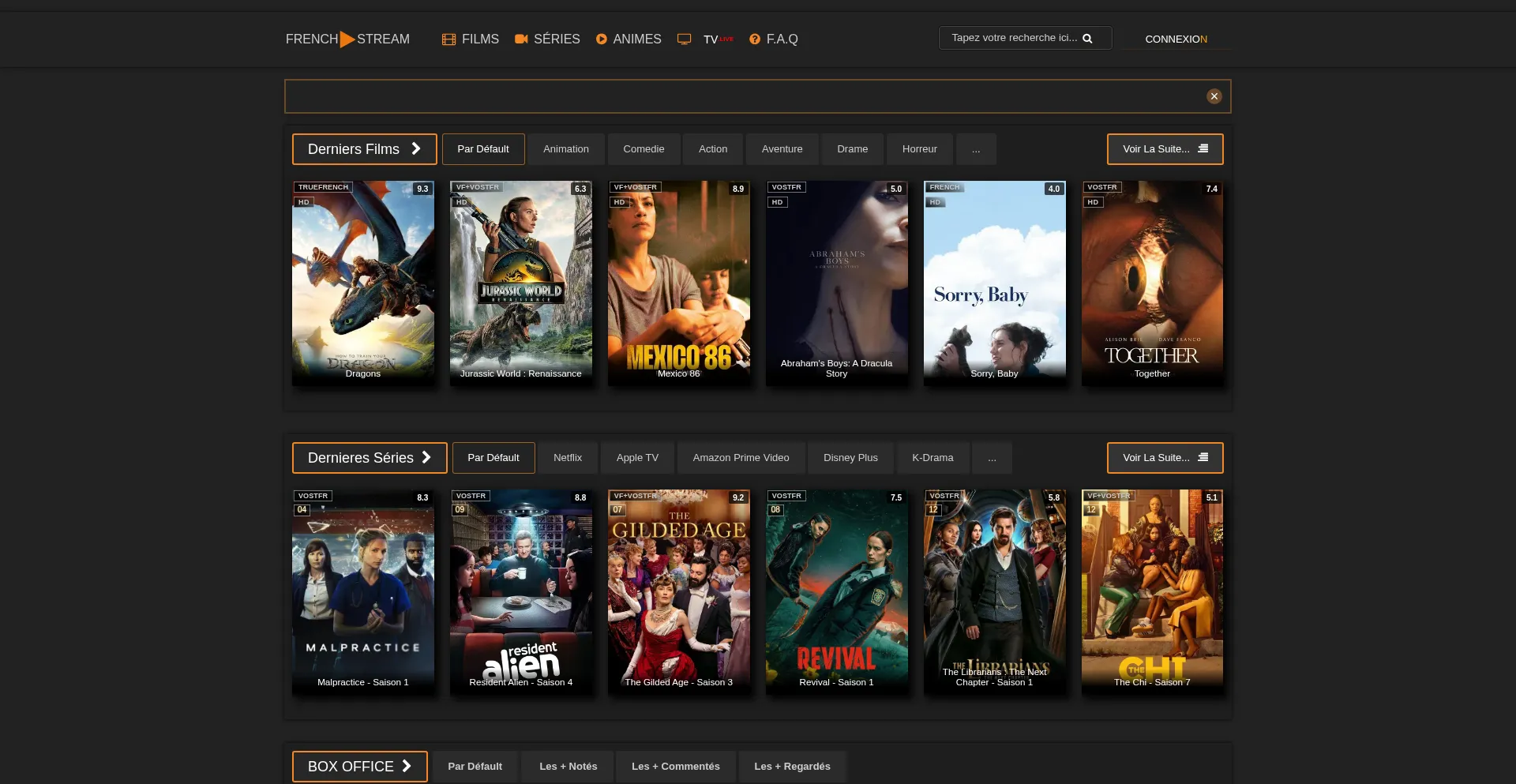Click the search field Tapez votre recherche
The image size is (1516, 784).
1025,38
